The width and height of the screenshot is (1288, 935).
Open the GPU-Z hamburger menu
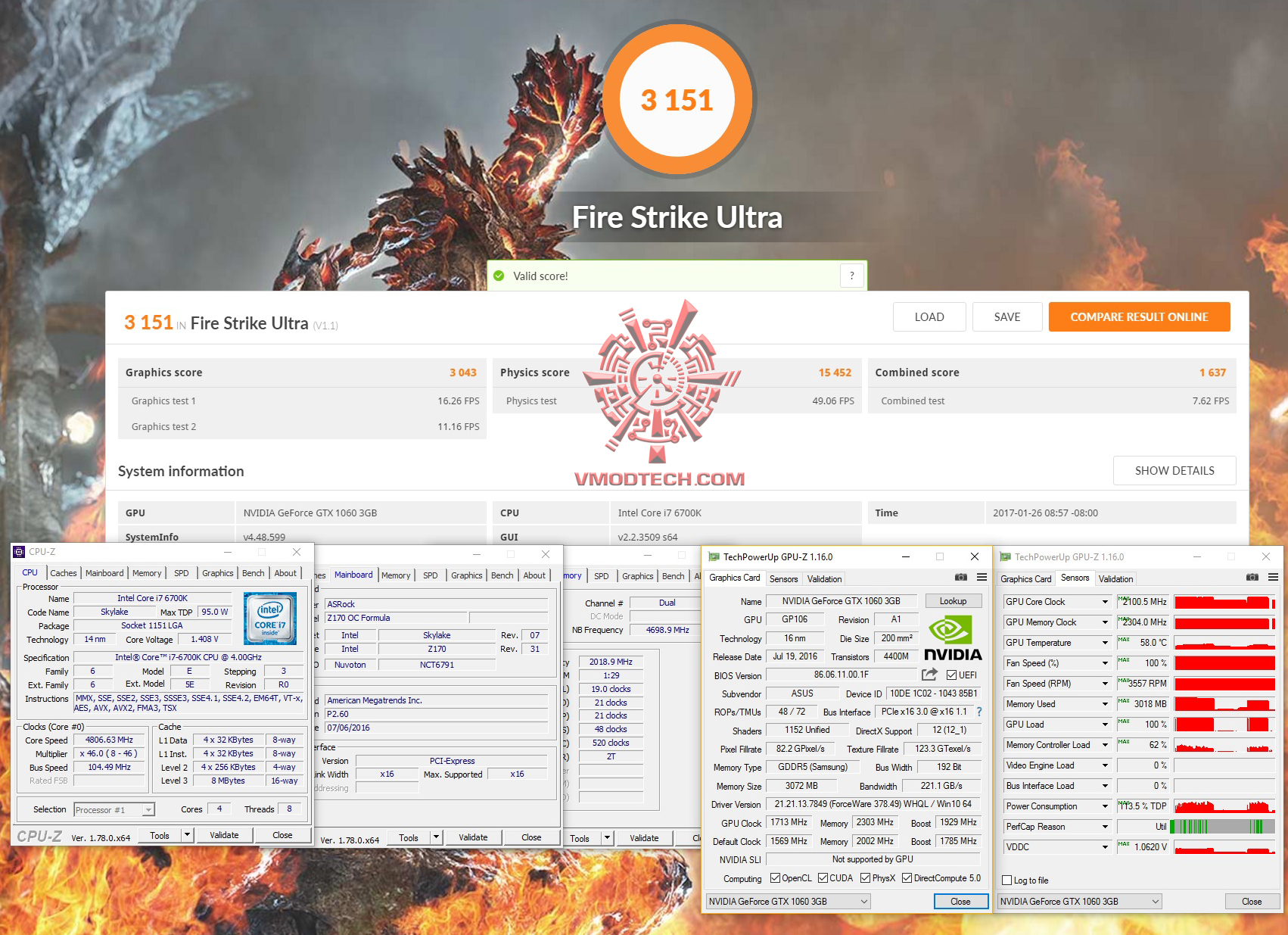(x=982, y=578)
